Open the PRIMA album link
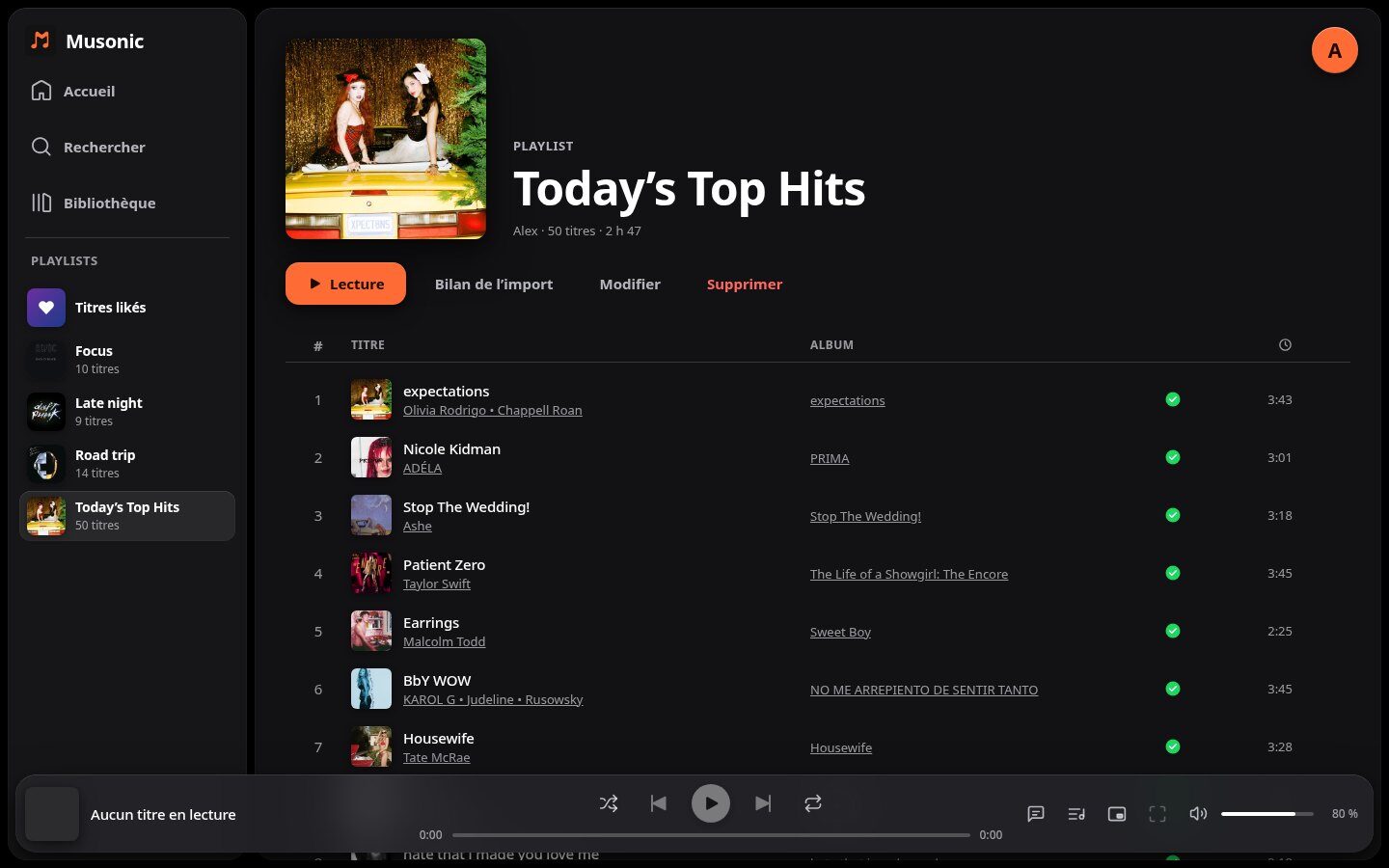The width and height of the screenshot is (1389, 868). [830, 459]
